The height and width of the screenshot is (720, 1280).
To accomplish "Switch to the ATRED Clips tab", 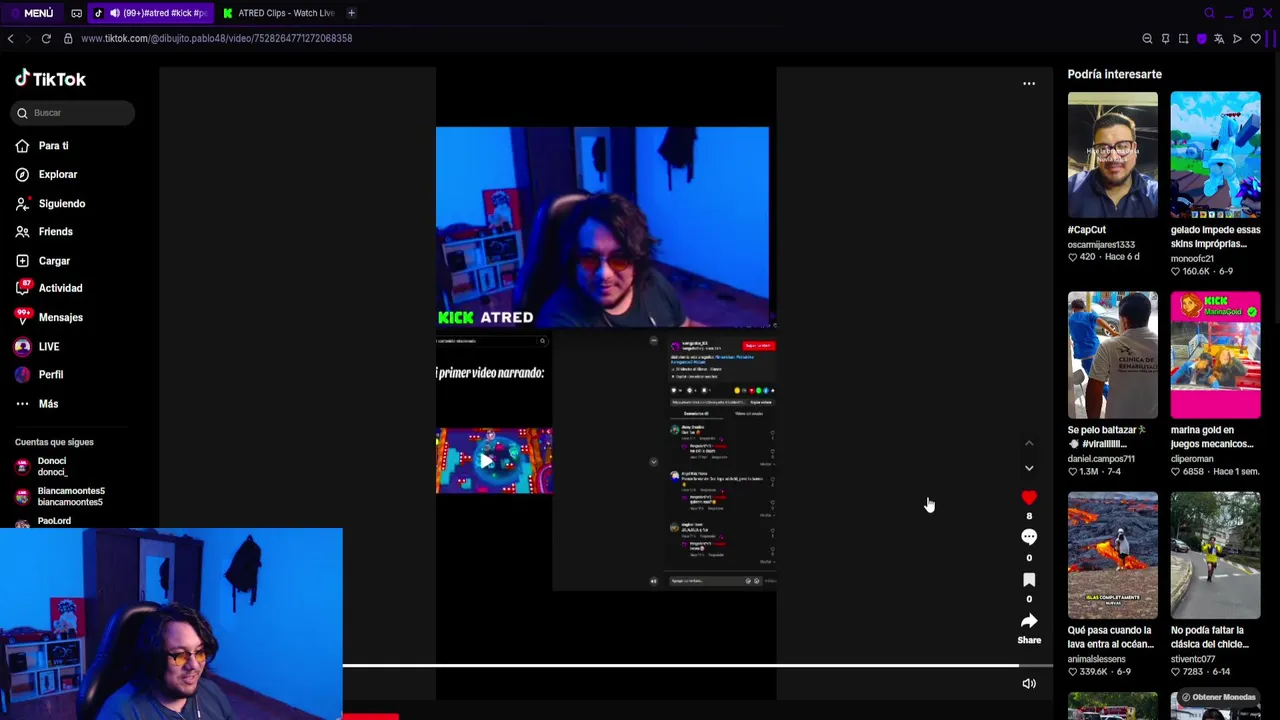I will click(x=278, y=13).
